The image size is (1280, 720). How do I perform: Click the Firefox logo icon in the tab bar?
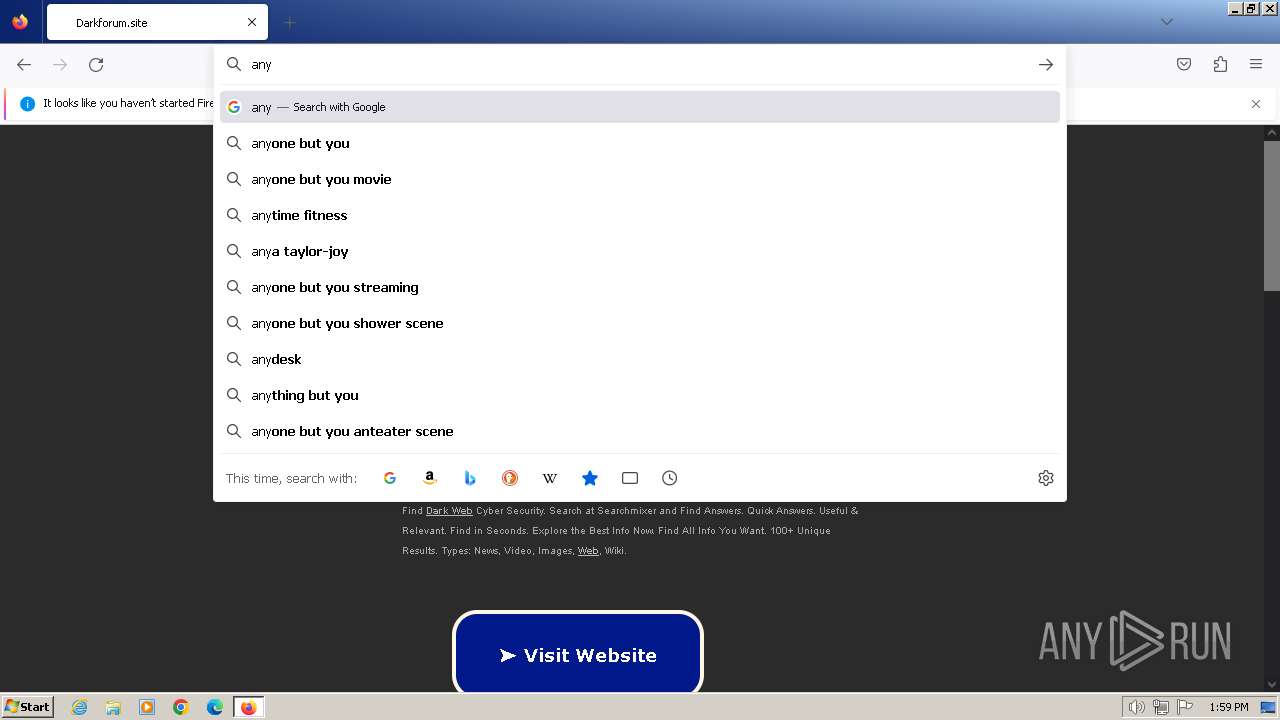coord(20,21)
